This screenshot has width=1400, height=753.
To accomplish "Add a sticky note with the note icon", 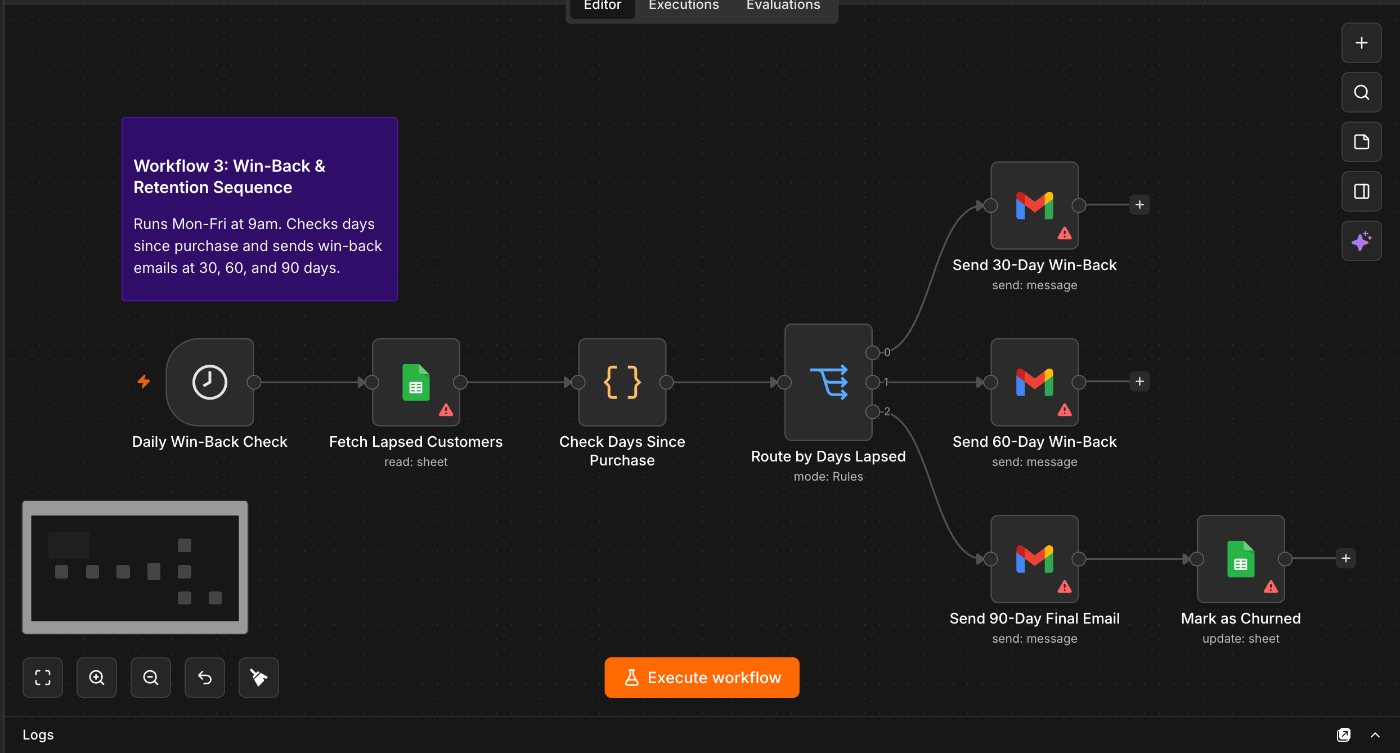I will click(1361, 142).
